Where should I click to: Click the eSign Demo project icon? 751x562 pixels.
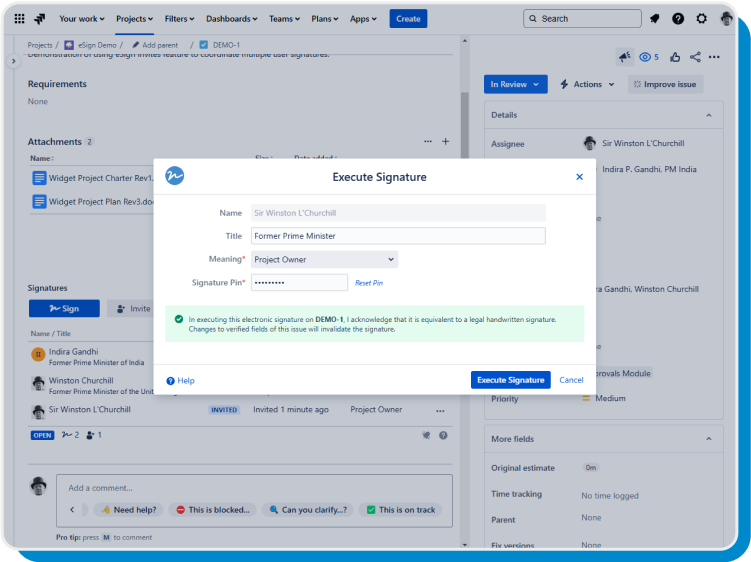coord(69,45)
